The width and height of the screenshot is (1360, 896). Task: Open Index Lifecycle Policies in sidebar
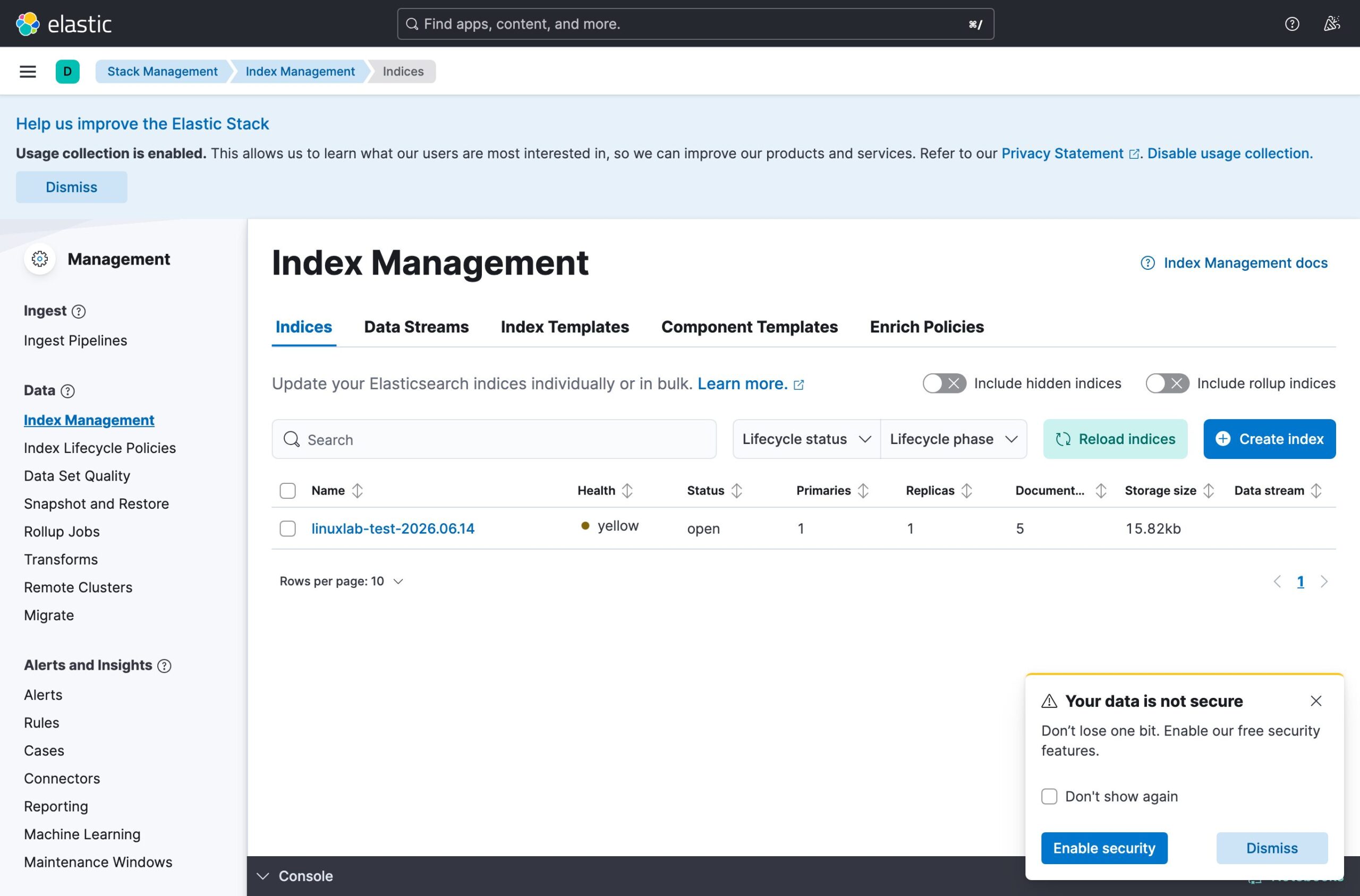100,448
